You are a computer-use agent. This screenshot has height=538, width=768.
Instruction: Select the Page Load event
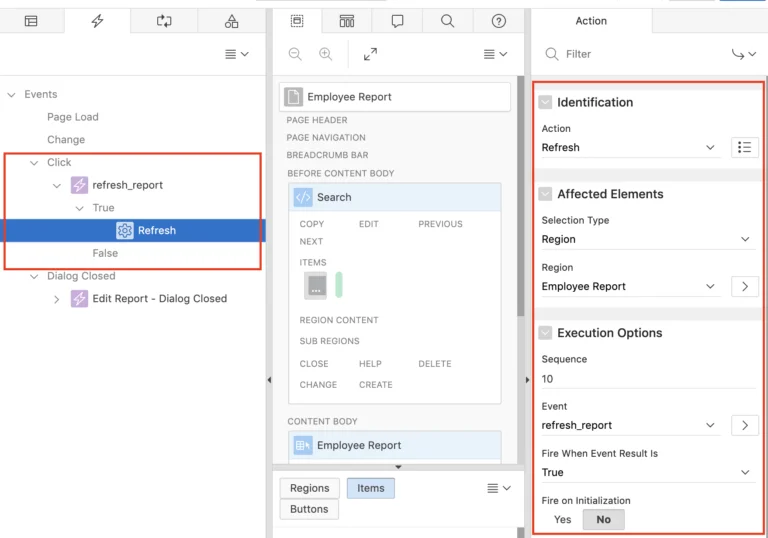72,117
